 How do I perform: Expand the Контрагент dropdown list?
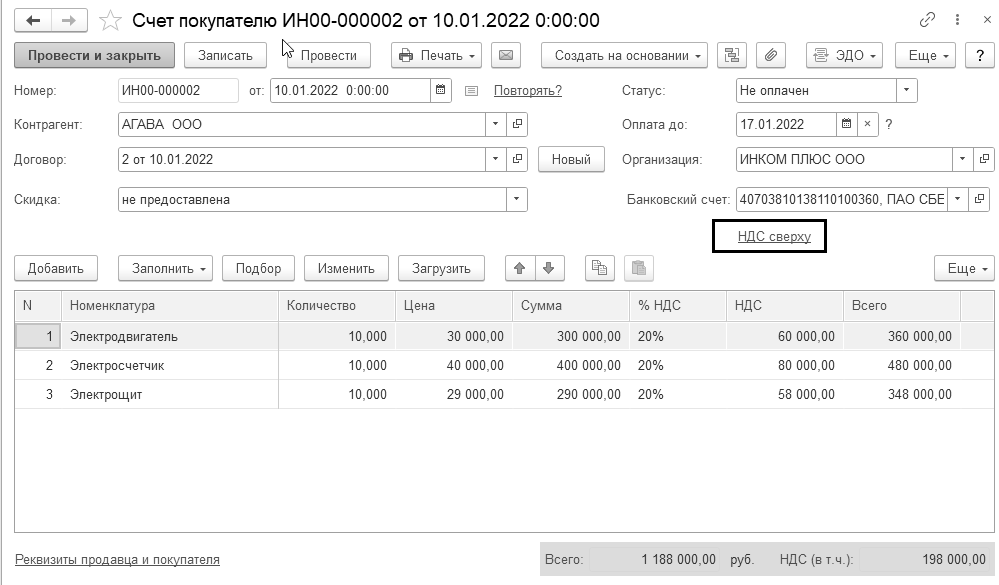496,125
